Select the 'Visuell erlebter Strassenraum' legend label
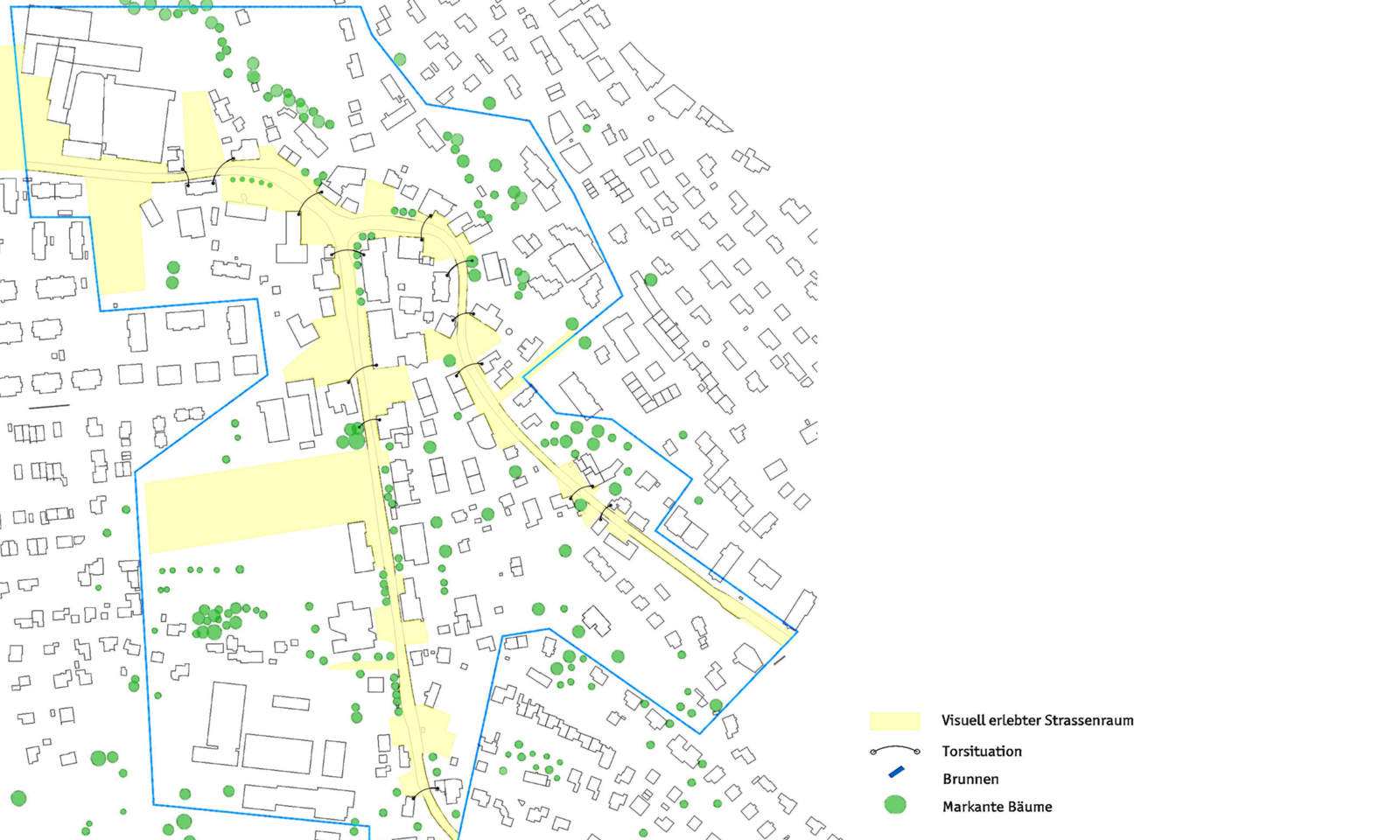Viewport: 1400px width, 840px height. coord(1037,721)
